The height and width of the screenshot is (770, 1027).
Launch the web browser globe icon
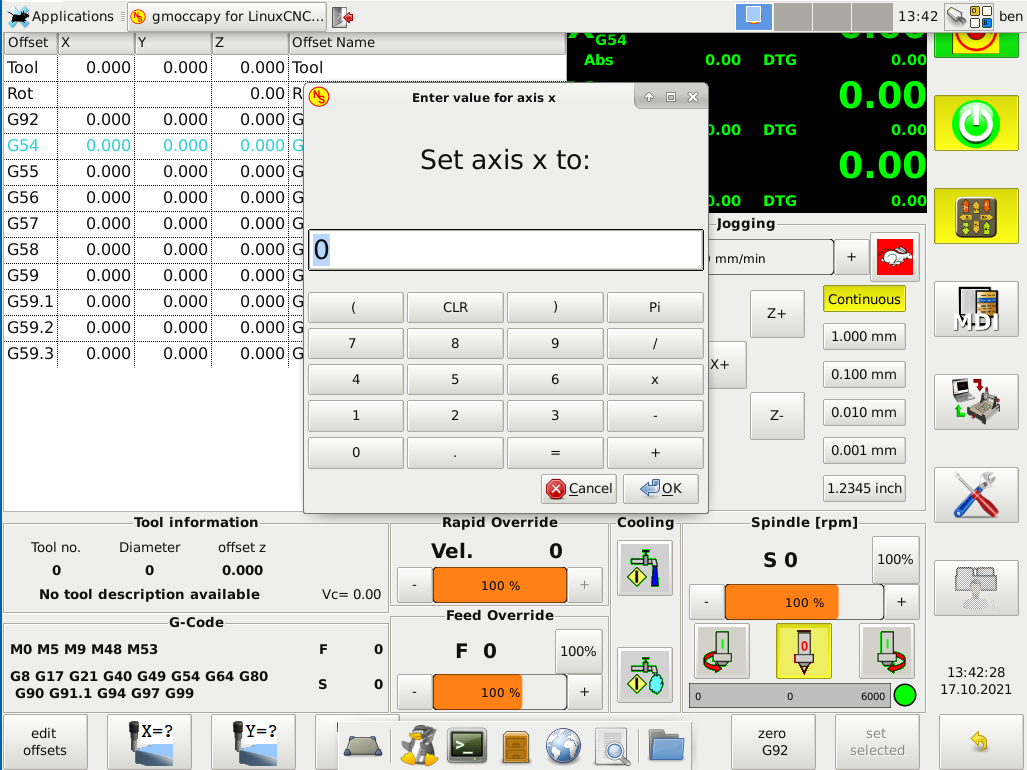[563, 746]
